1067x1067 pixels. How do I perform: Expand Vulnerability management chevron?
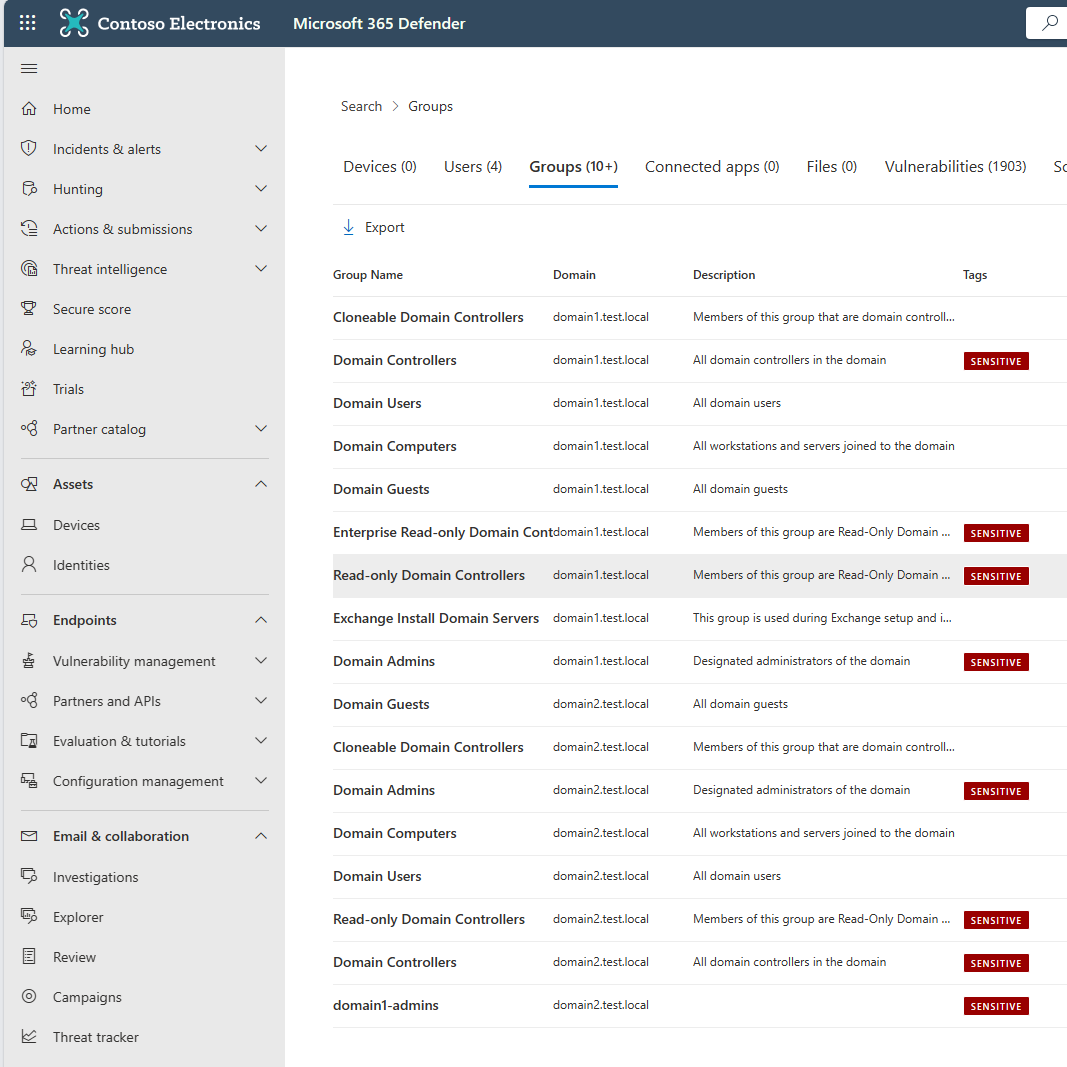point(261,661)
